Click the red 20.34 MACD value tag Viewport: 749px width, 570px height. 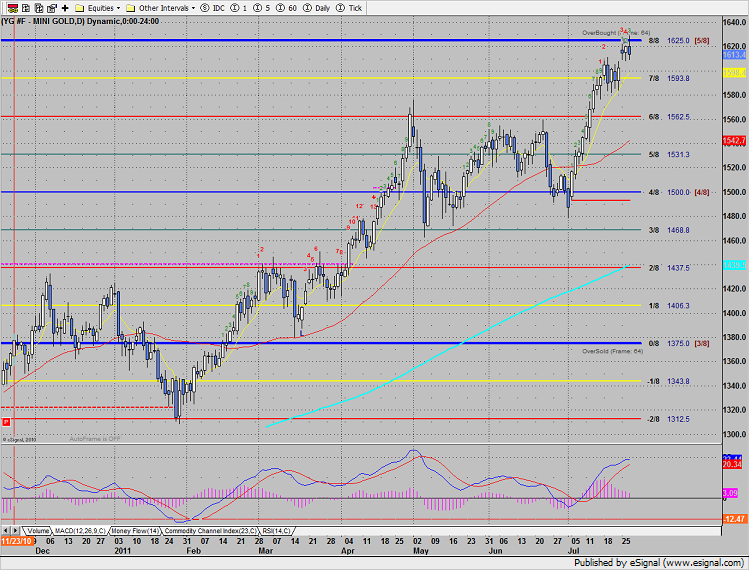click(732, 464)
